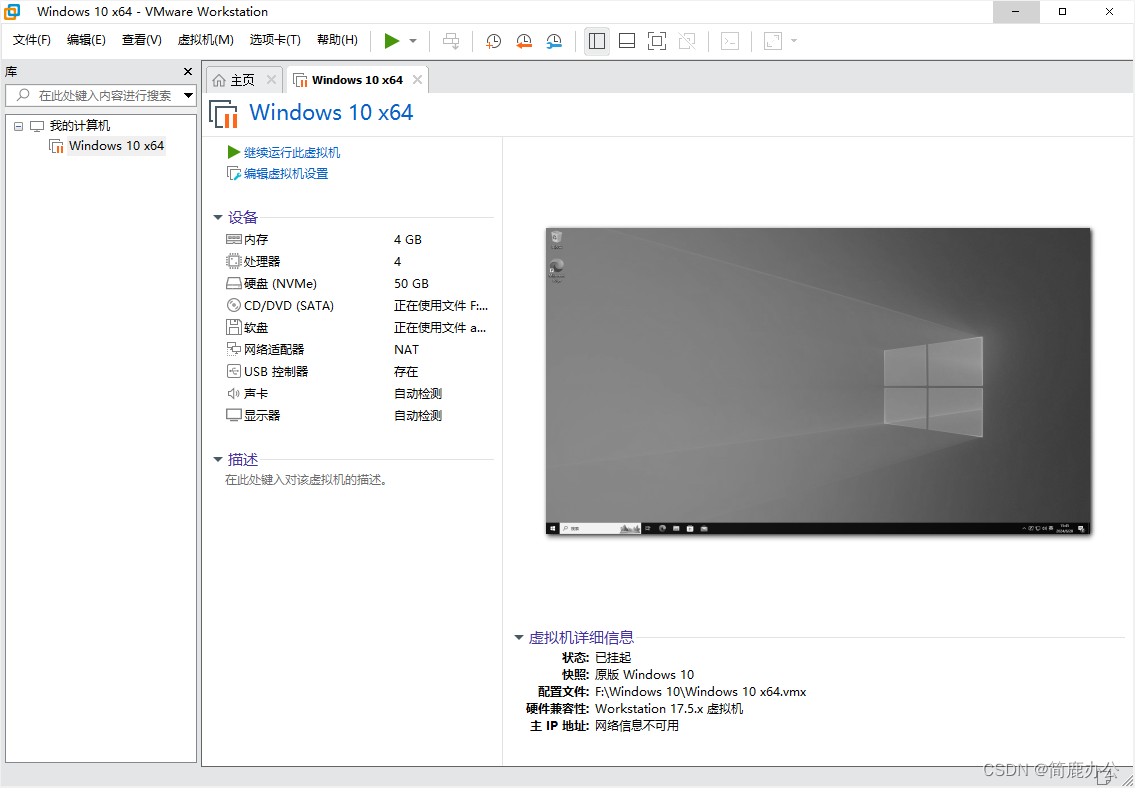Click the description text field 在此处键入对该虚拟机的描述
Image resolution: width=1135 pixels, height=788 pixels.
pos(306,480)
